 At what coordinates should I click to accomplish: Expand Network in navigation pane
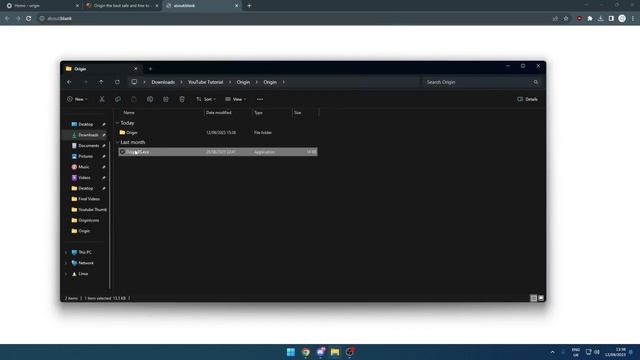(66, 263)
